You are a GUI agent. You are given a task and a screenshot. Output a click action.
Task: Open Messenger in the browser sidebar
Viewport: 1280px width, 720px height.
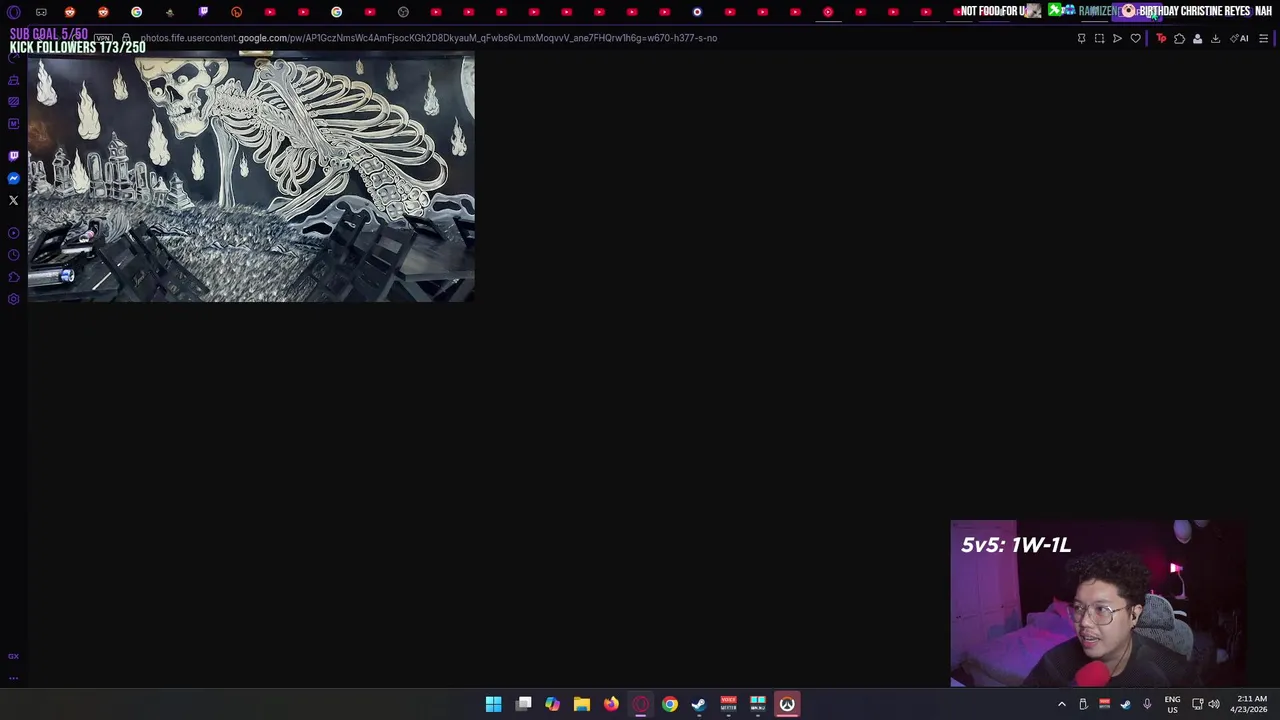(13, 178)
